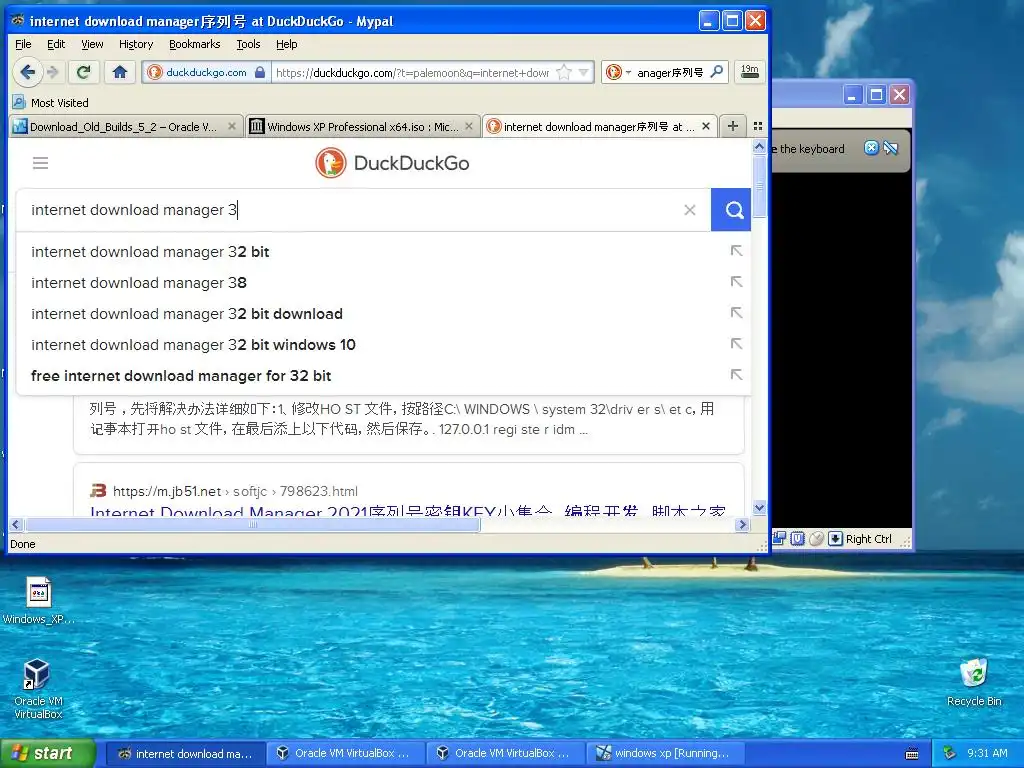Open the View menu
The width and height of the screenshot is (1024, 768).
[92, 44]
